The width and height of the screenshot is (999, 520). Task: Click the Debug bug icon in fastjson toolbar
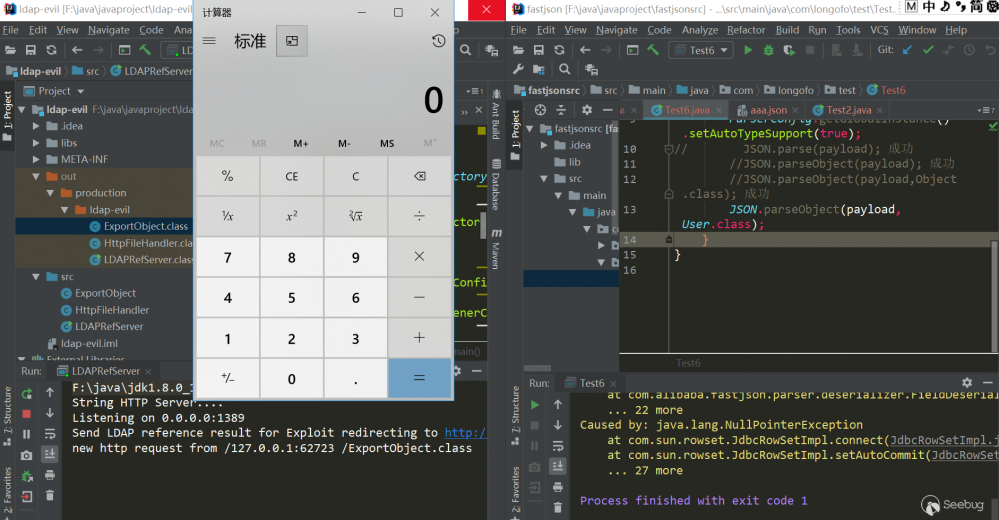770,50
